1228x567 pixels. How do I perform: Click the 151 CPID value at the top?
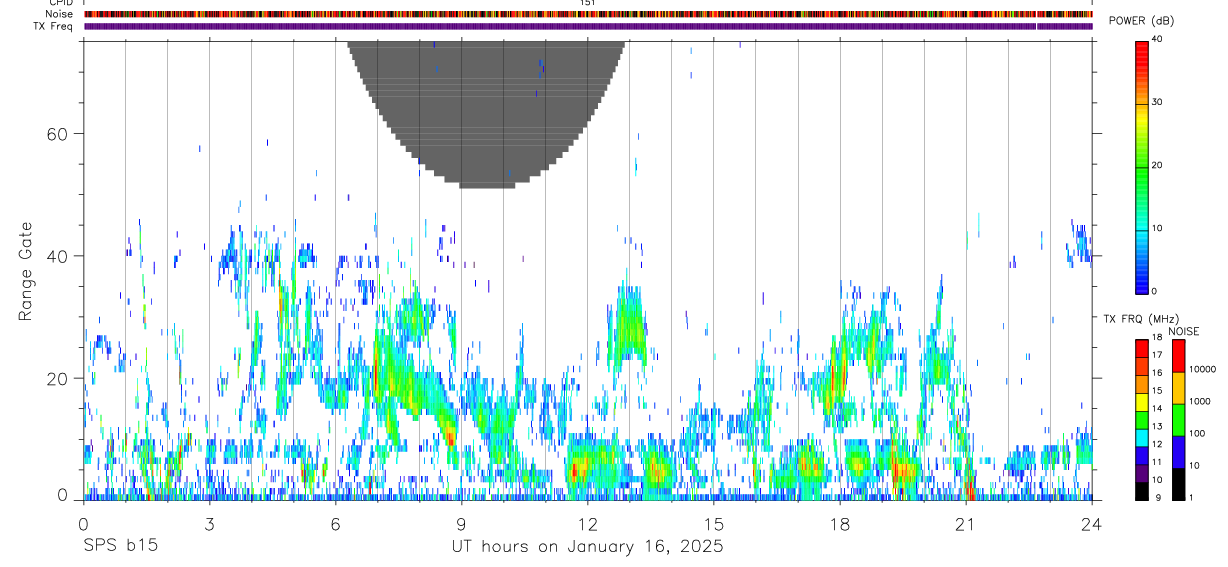coord(588,3)
